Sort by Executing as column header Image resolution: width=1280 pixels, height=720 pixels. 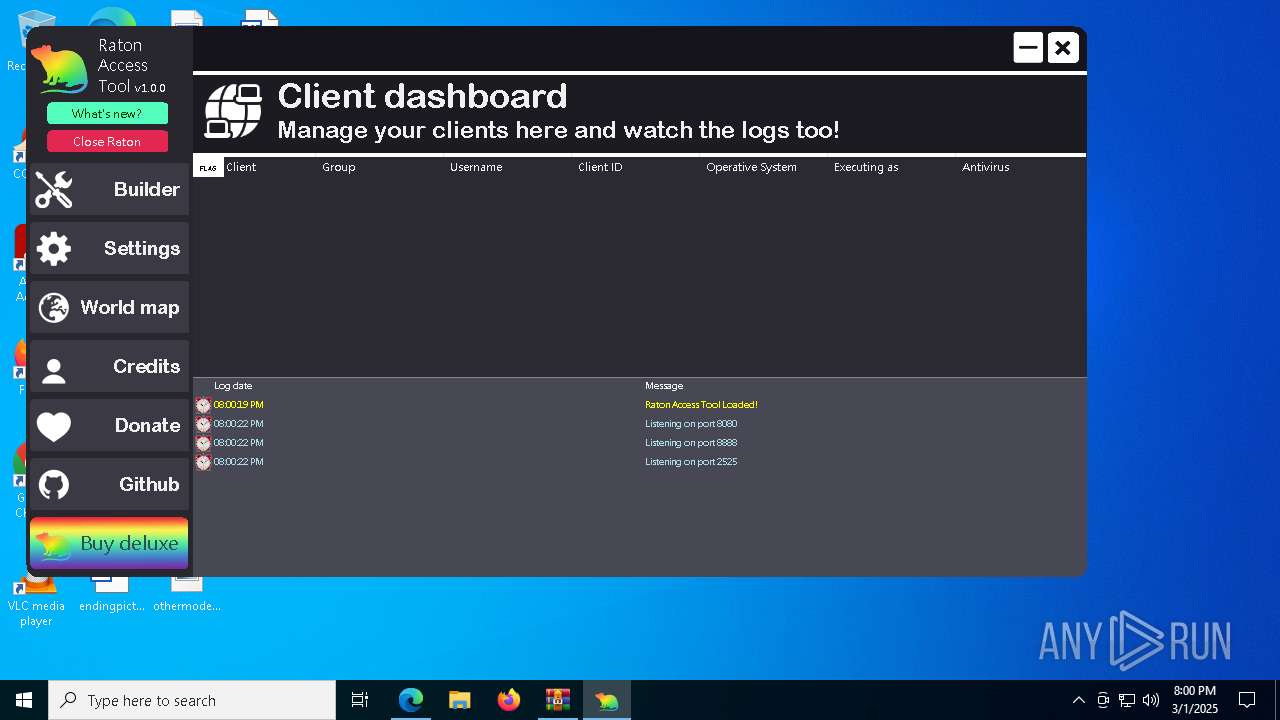tap(866, 167)
